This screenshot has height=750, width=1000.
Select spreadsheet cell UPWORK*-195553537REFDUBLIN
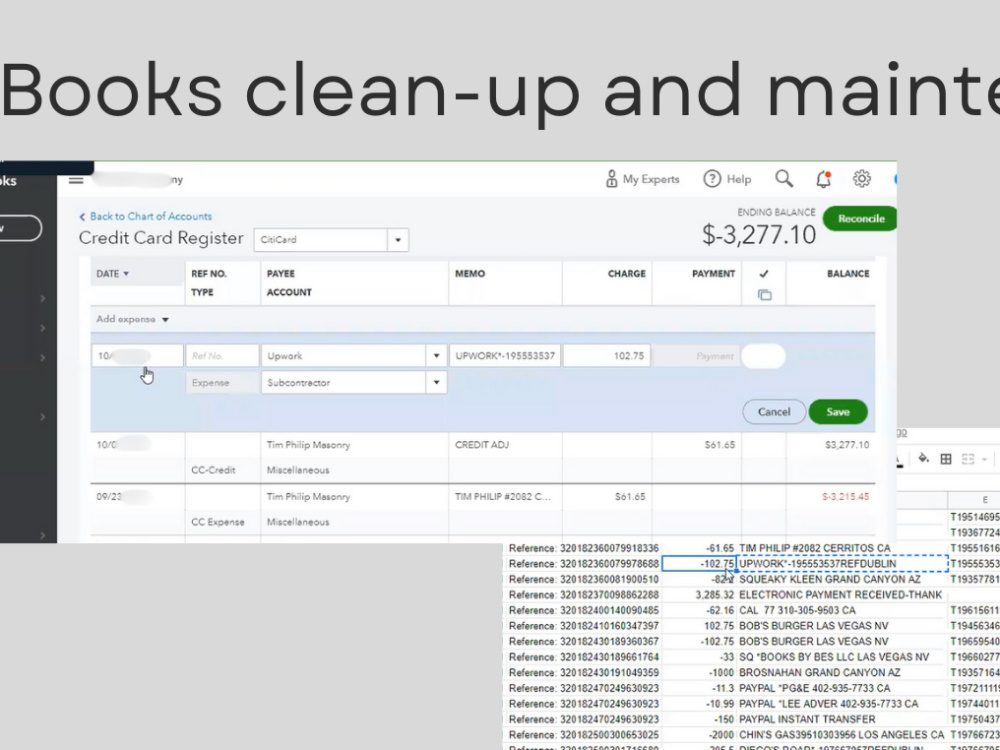(842, 564)
